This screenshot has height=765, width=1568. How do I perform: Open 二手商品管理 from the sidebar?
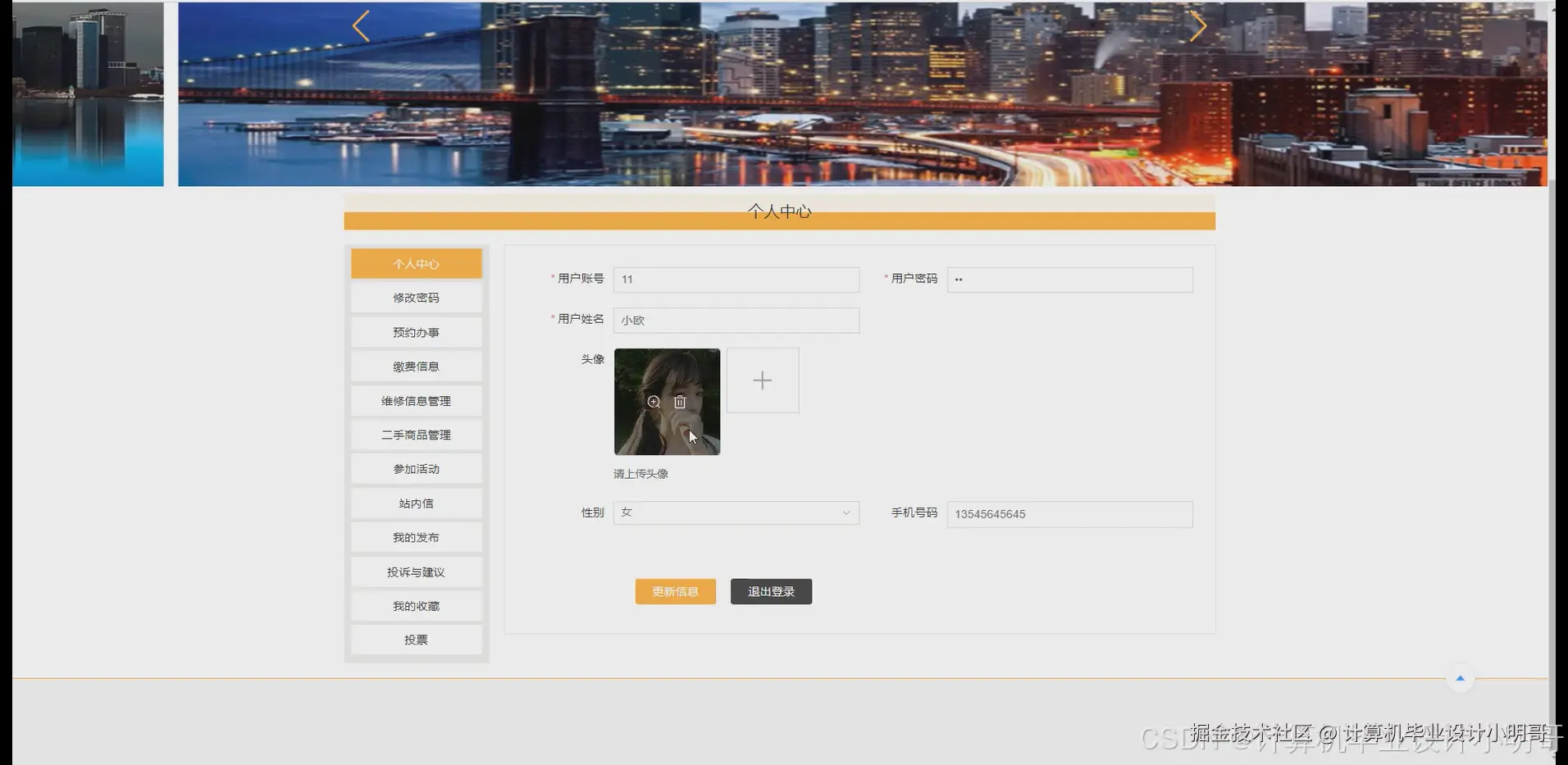click(x=416, y=435)
